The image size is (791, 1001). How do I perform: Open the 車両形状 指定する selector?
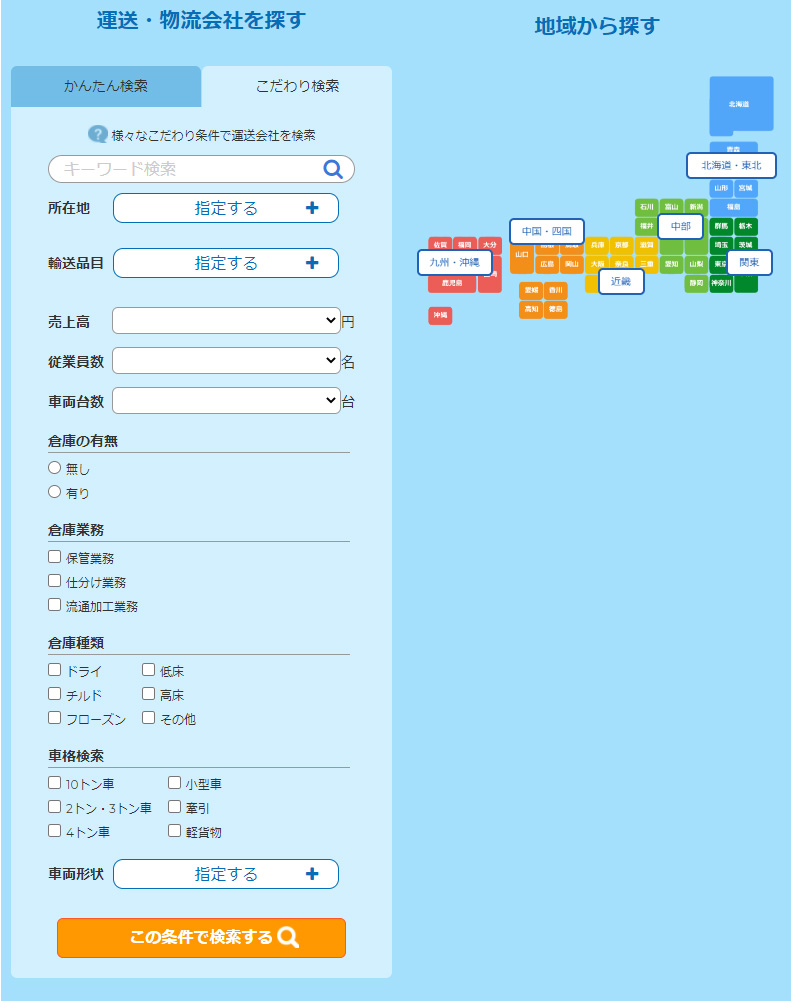coord(226,874)
